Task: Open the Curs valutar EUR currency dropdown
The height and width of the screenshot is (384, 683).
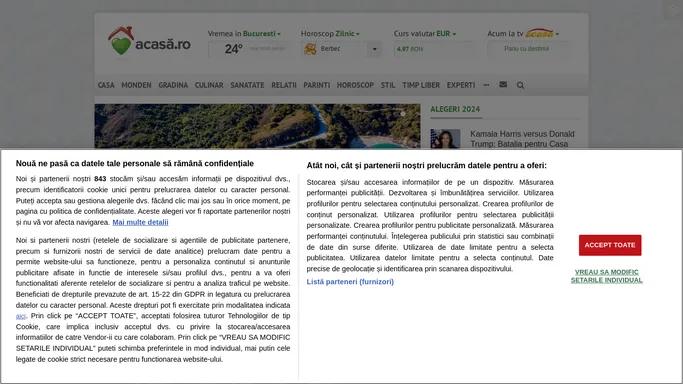Action: click(x=446, y=34)
